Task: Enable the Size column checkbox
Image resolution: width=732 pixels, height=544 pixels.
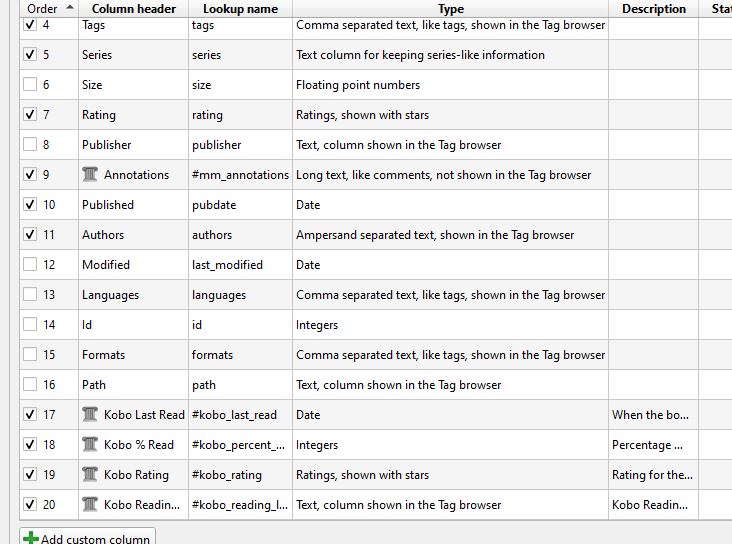Action: [x=30, y=85]
